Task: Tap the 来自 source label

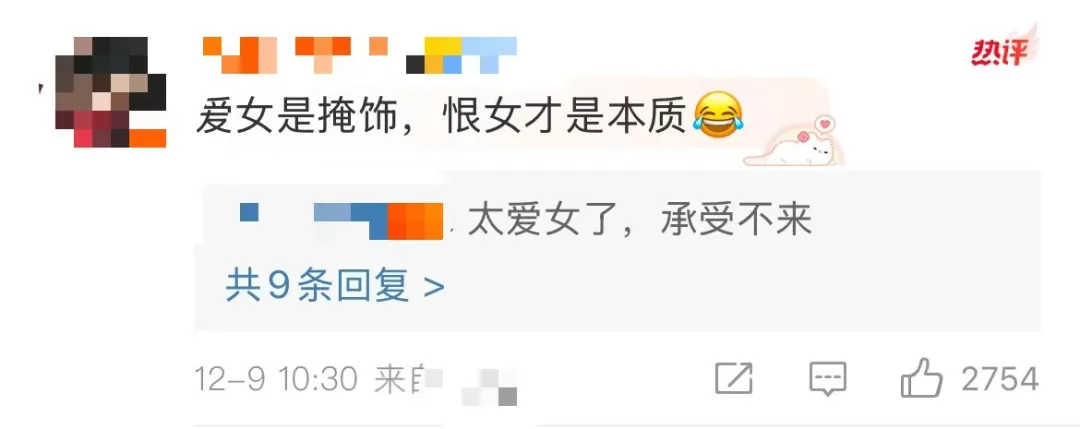Action: pyautogui.click(x=398, y=379)
